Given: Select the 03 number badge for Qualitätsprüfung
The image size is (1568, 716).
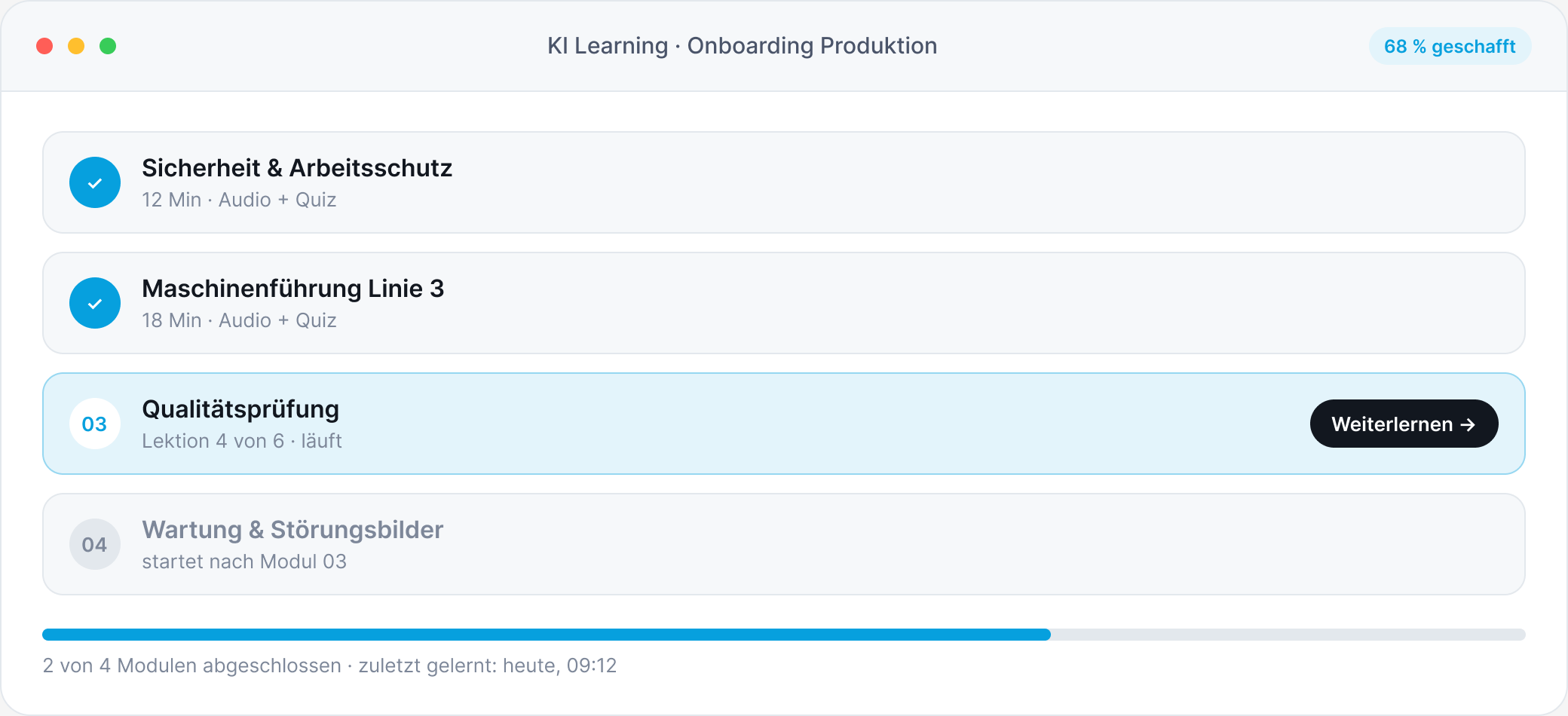Looking at the screenshot, I should 95,424.
